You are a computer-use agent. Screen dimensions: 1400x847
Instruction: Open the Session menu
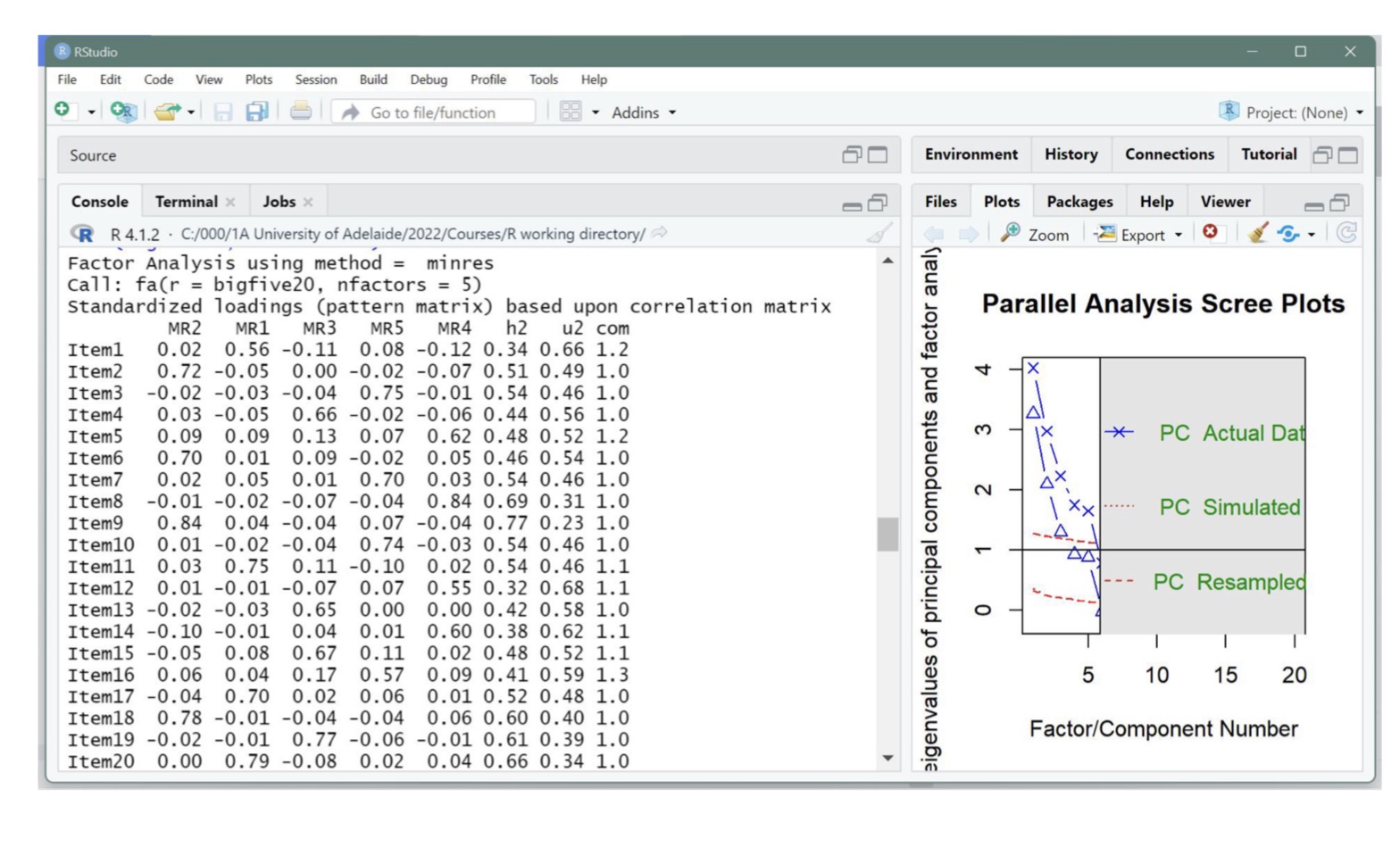click(316, 79)
